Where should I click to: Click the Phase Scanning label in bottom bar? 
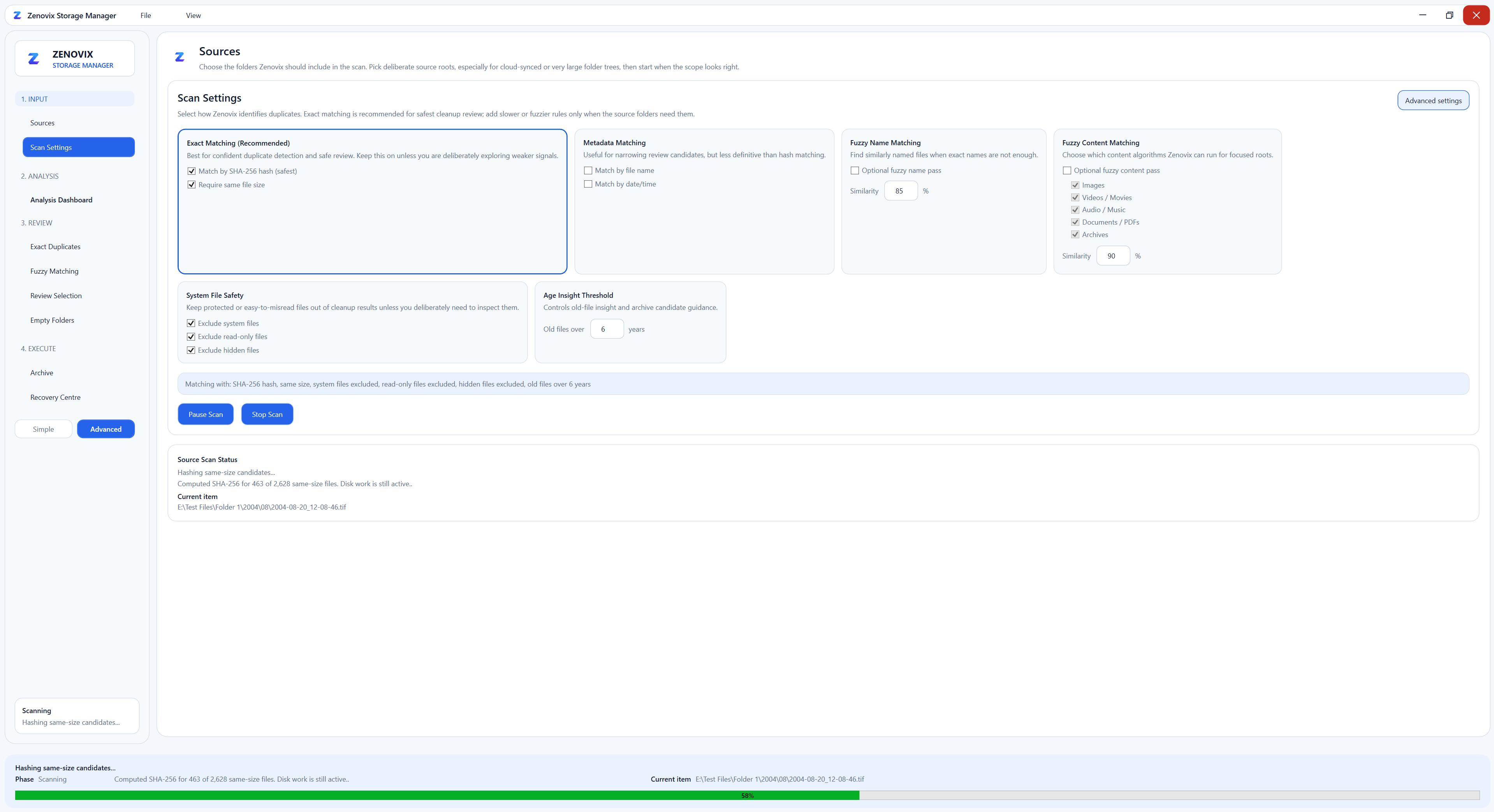point(40,780)
